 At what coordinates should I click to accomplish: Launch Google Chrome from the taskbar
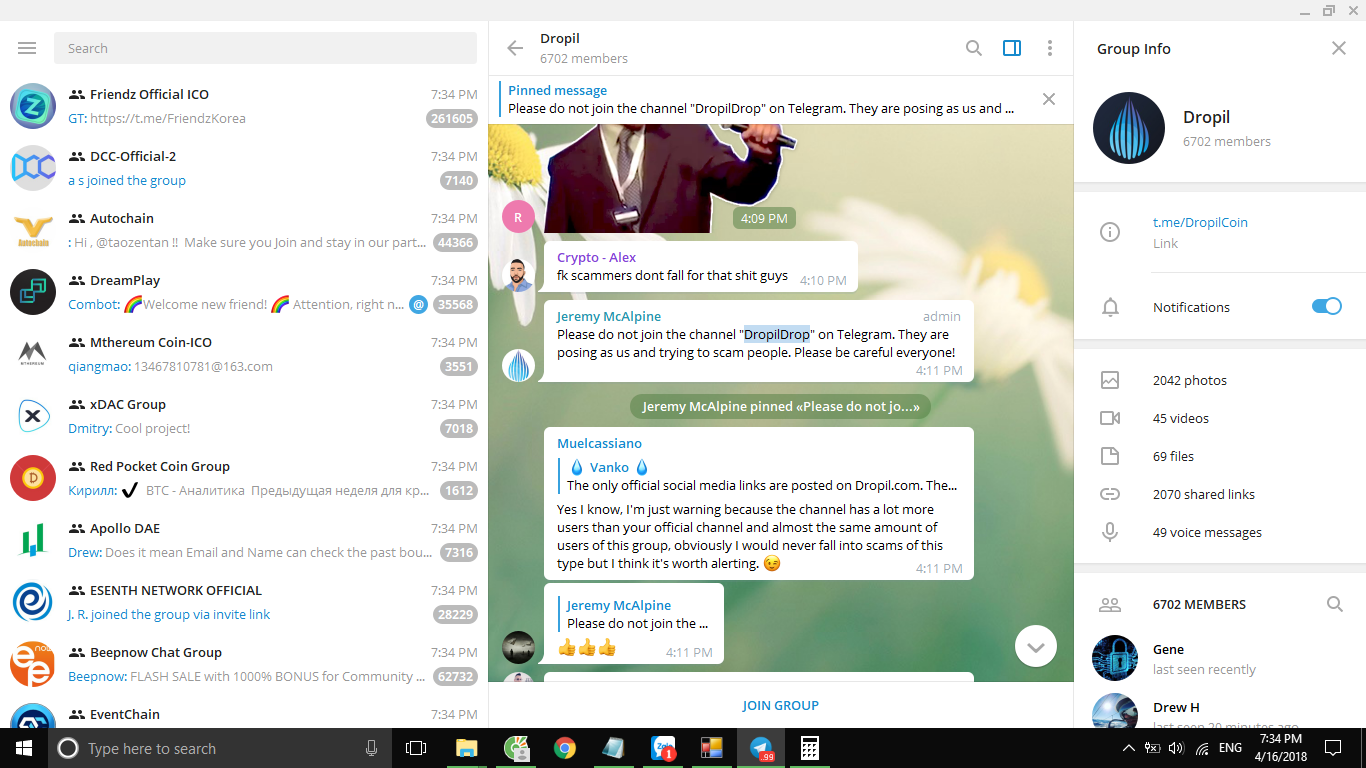565,748
